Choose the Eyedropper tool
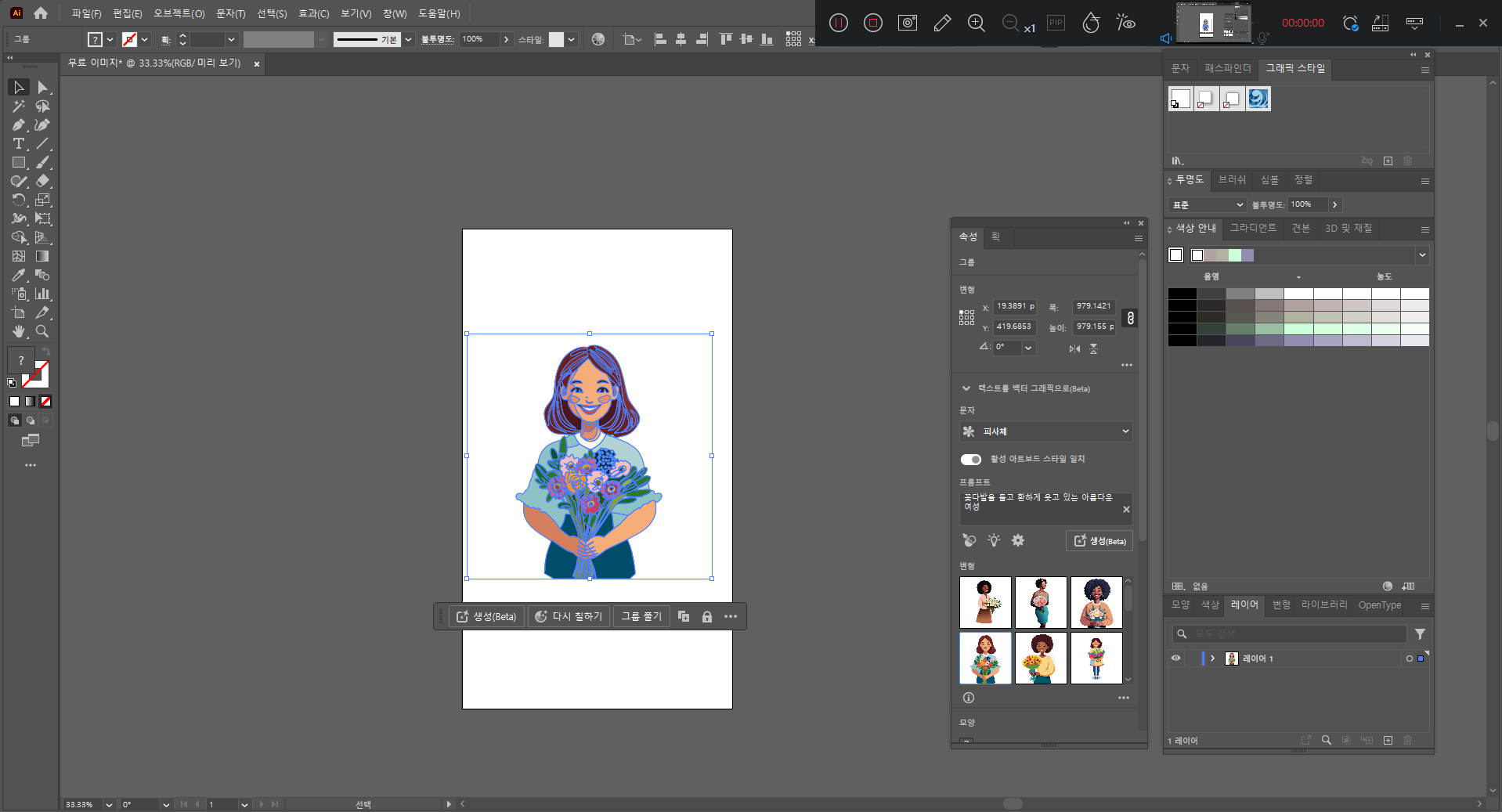Viewport: 1502px width, 812px height. (x=19, y=276)
